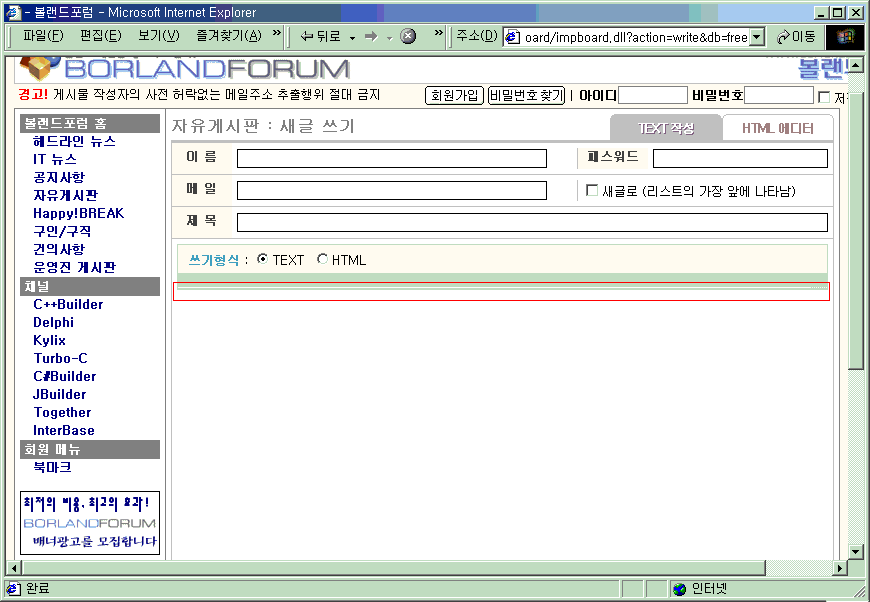
Task: Click the 회원가입 button
Action: coord(455,95)
